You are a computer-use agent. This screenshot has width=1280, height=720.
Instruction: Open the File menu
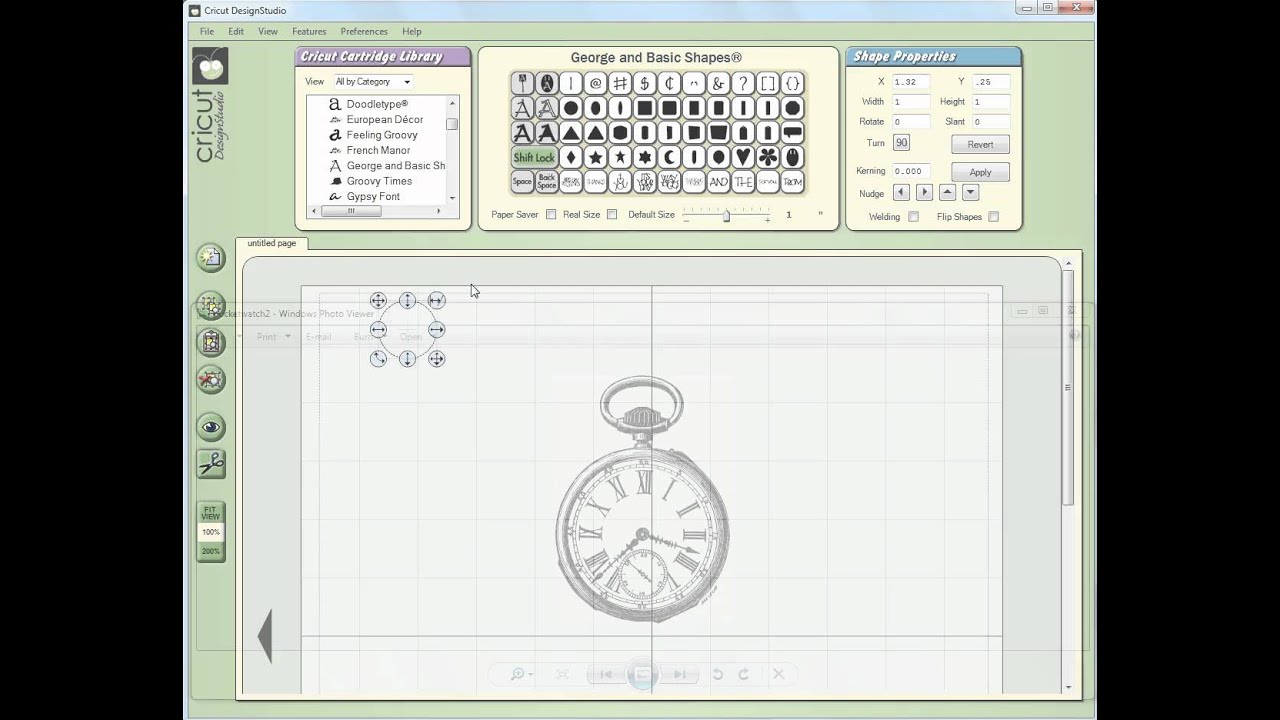206,31
